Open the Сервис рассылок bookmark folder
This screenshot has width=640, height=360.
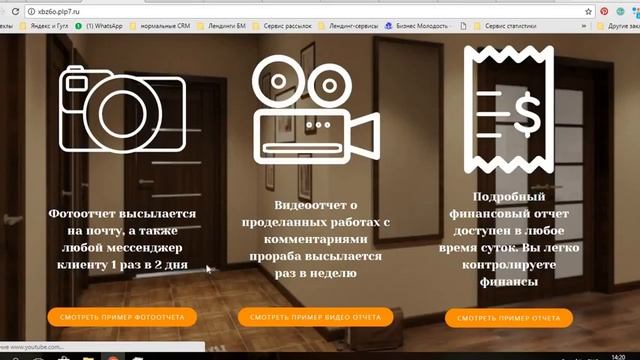click(x=282, y=26)
